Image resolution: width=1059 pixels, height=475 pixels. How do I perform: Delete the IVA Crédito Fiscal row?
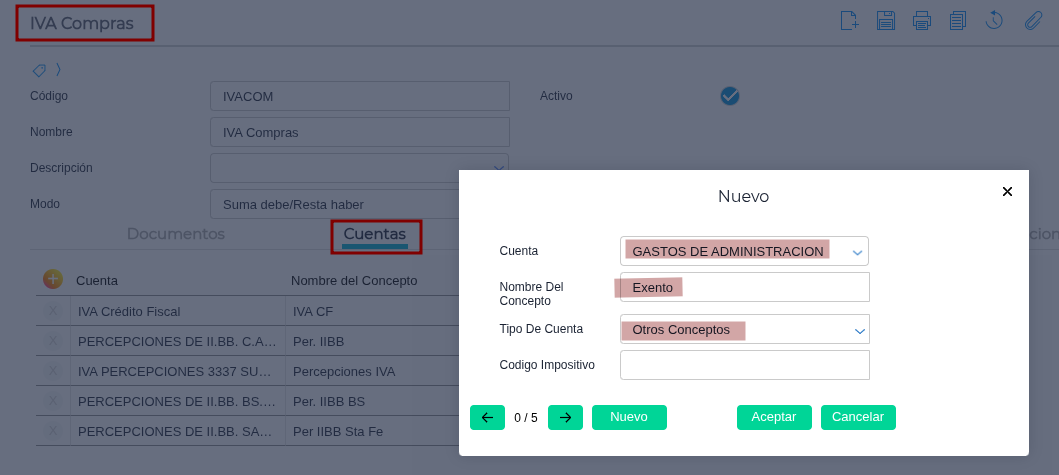pyautogui.click(x=53, y=311)
